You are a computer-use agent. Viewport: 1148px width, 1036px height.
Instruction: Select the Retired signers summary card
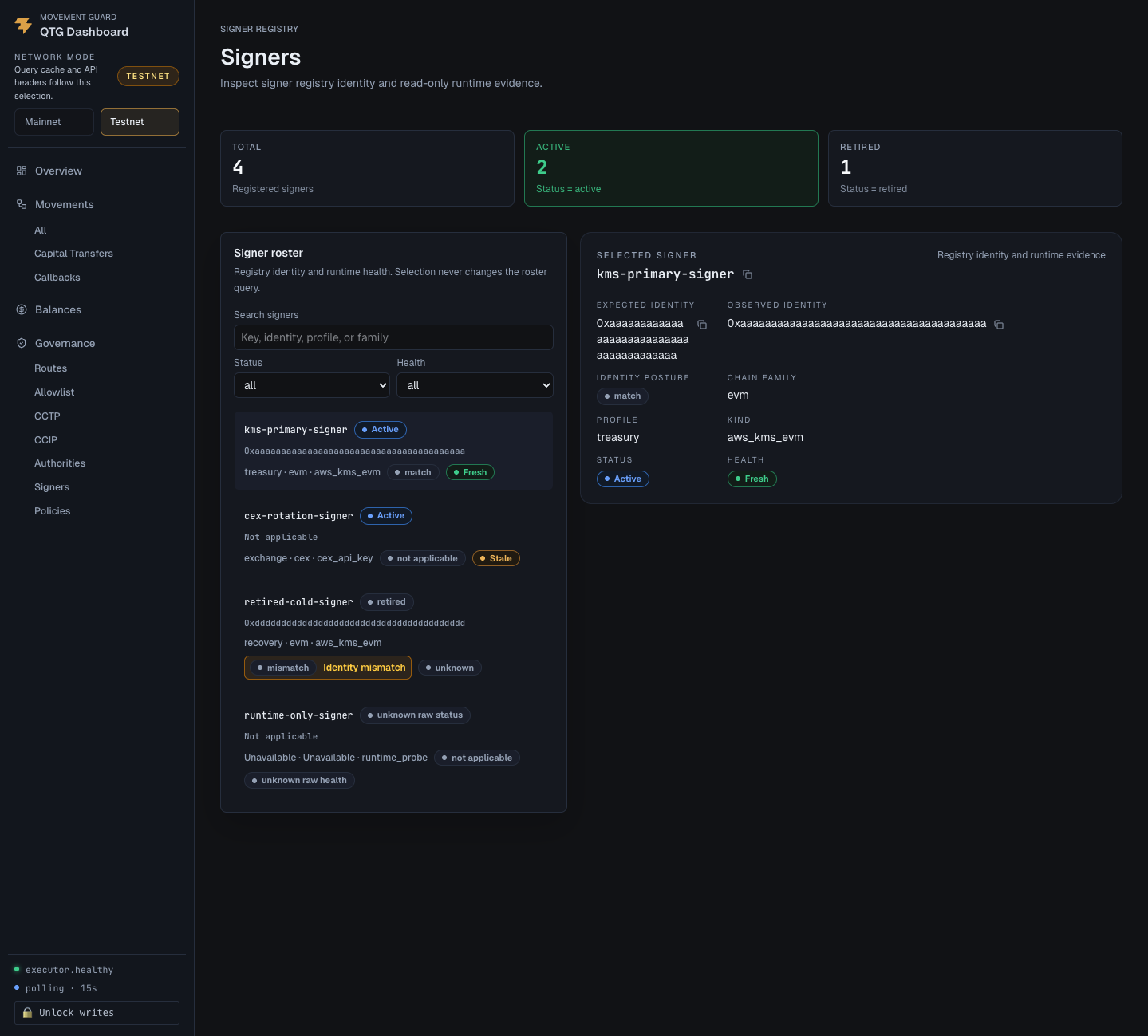pos(975,168)
